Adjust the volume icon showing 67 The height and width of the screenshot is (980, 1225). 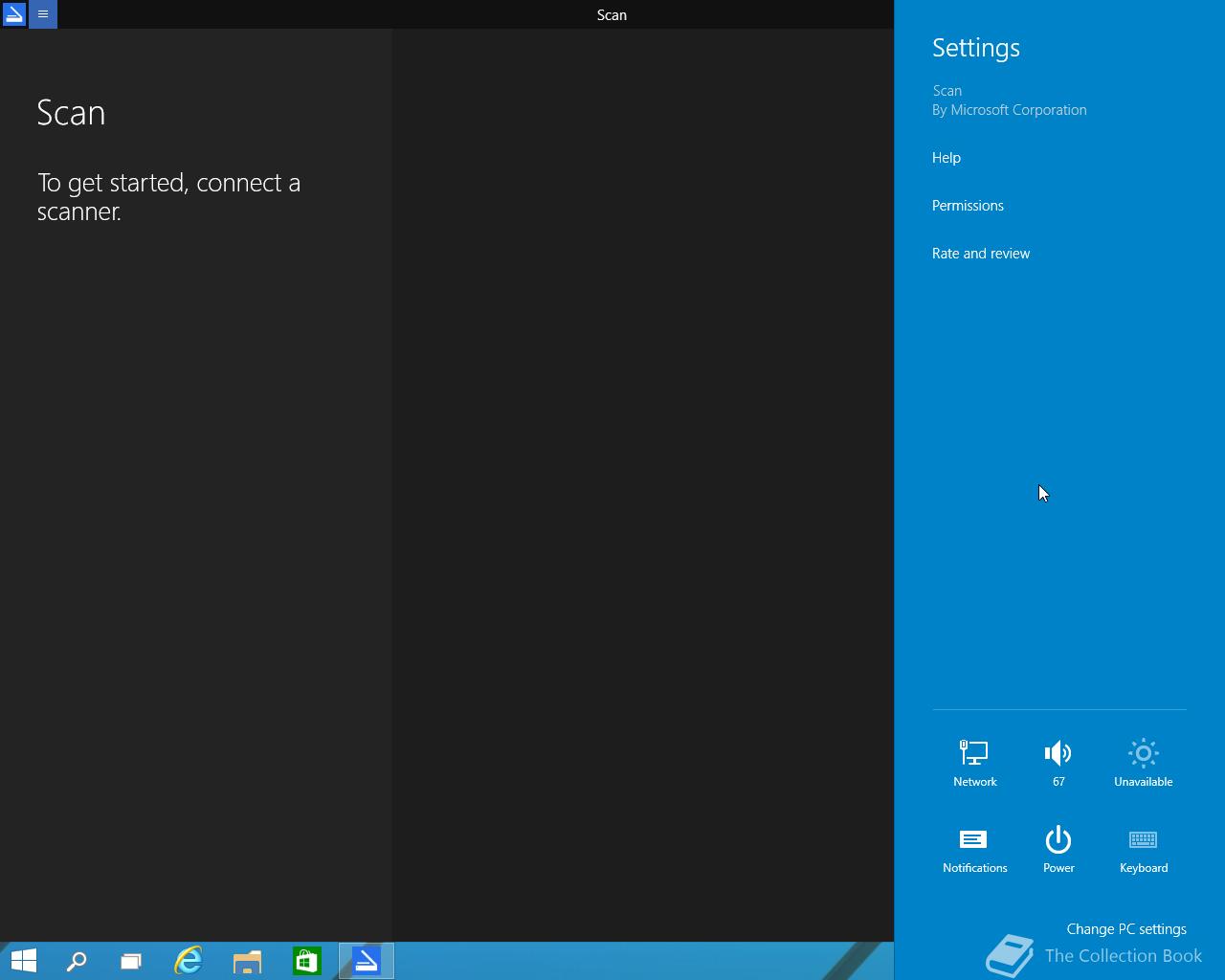(1058, 763)
